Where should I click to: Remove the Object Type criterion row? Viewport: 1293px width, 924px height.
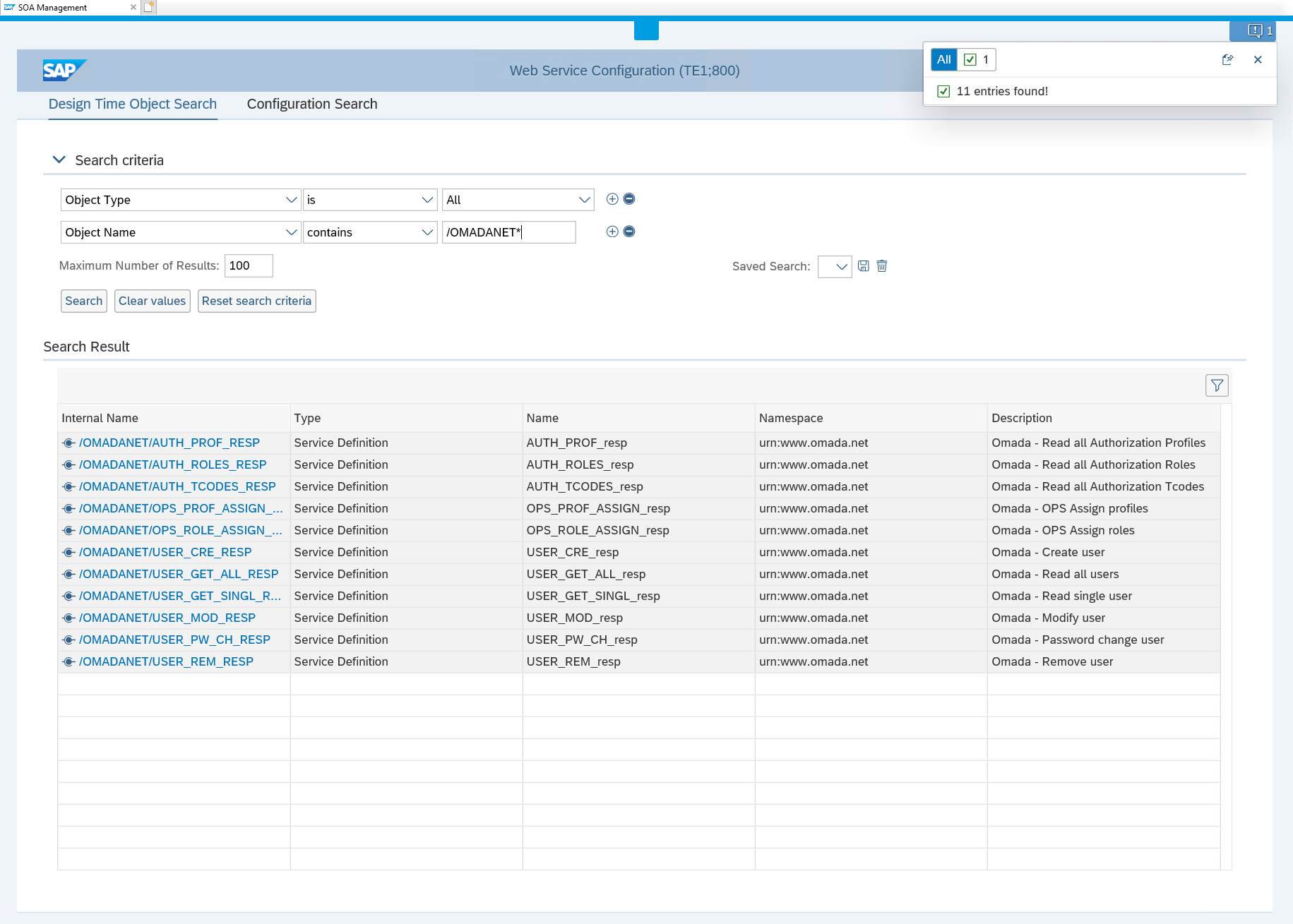click(629, 199)
